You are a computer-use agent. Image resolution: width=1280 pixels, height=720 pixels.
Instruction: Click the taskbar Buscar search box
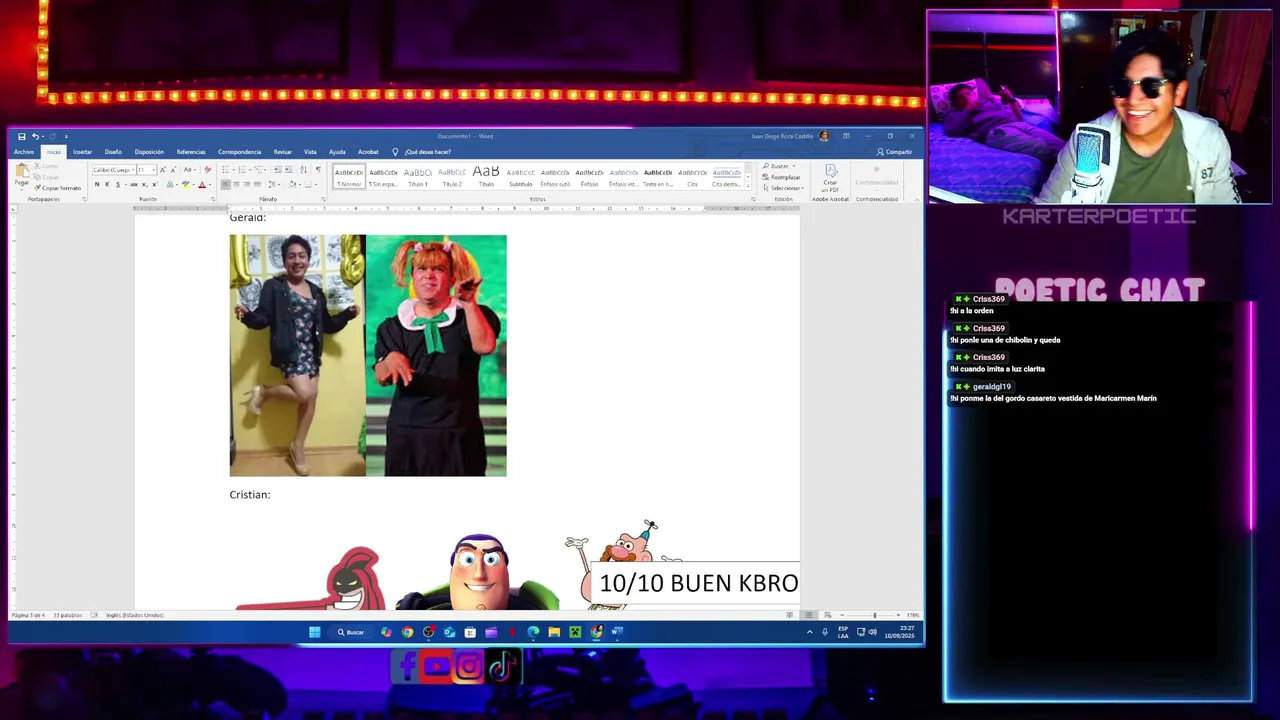pos(351,632)
